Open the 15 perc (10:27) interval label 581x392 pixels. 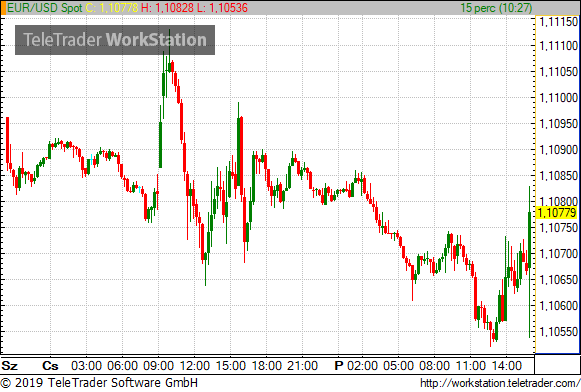496,8
